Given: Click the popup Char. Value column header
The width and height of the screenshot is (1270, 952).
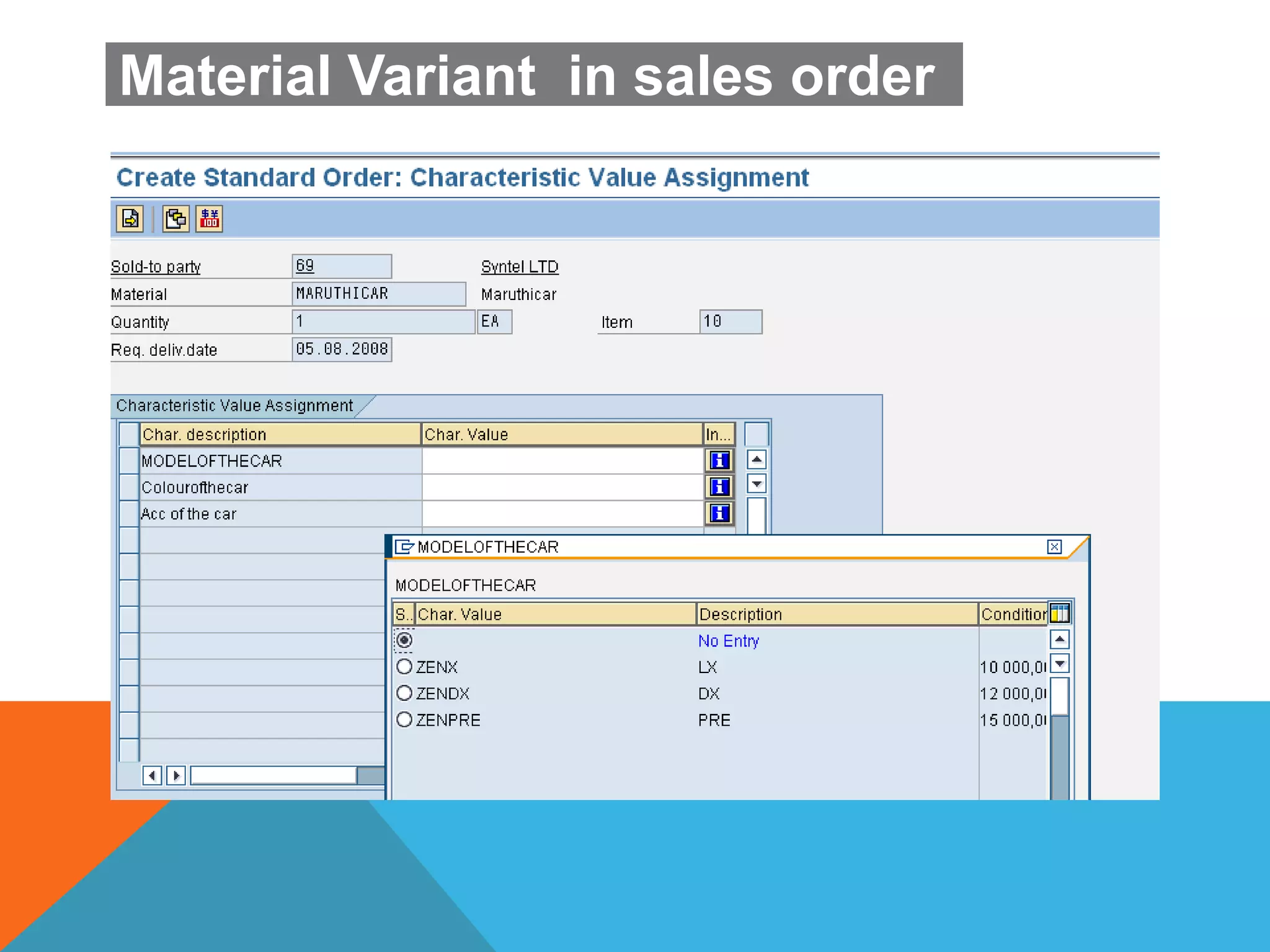Looking at the screenshot, I should [x=555, y=614].
